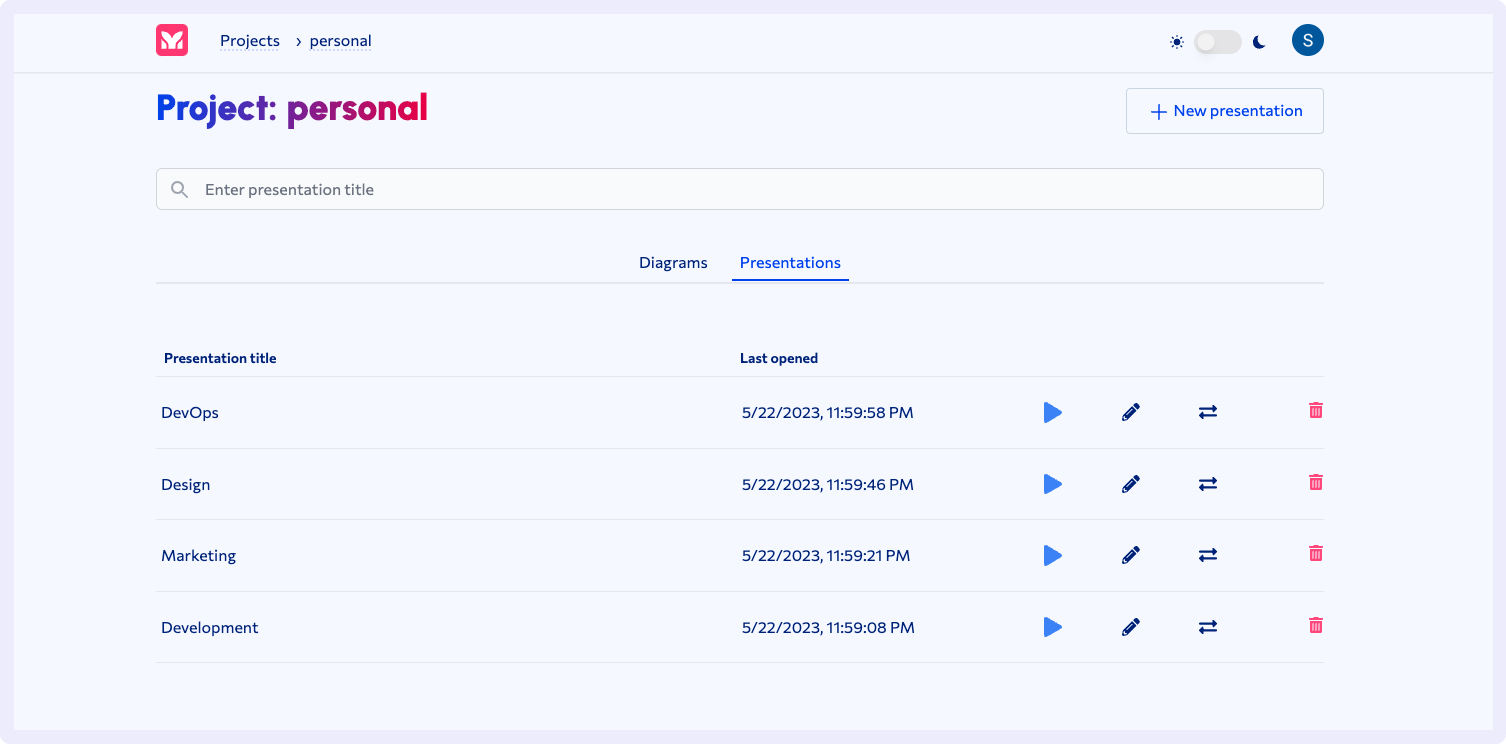Delete the Development presentation
Image resolution: width=1506 pixels, height=744 pixels.
click(1316, 626)
